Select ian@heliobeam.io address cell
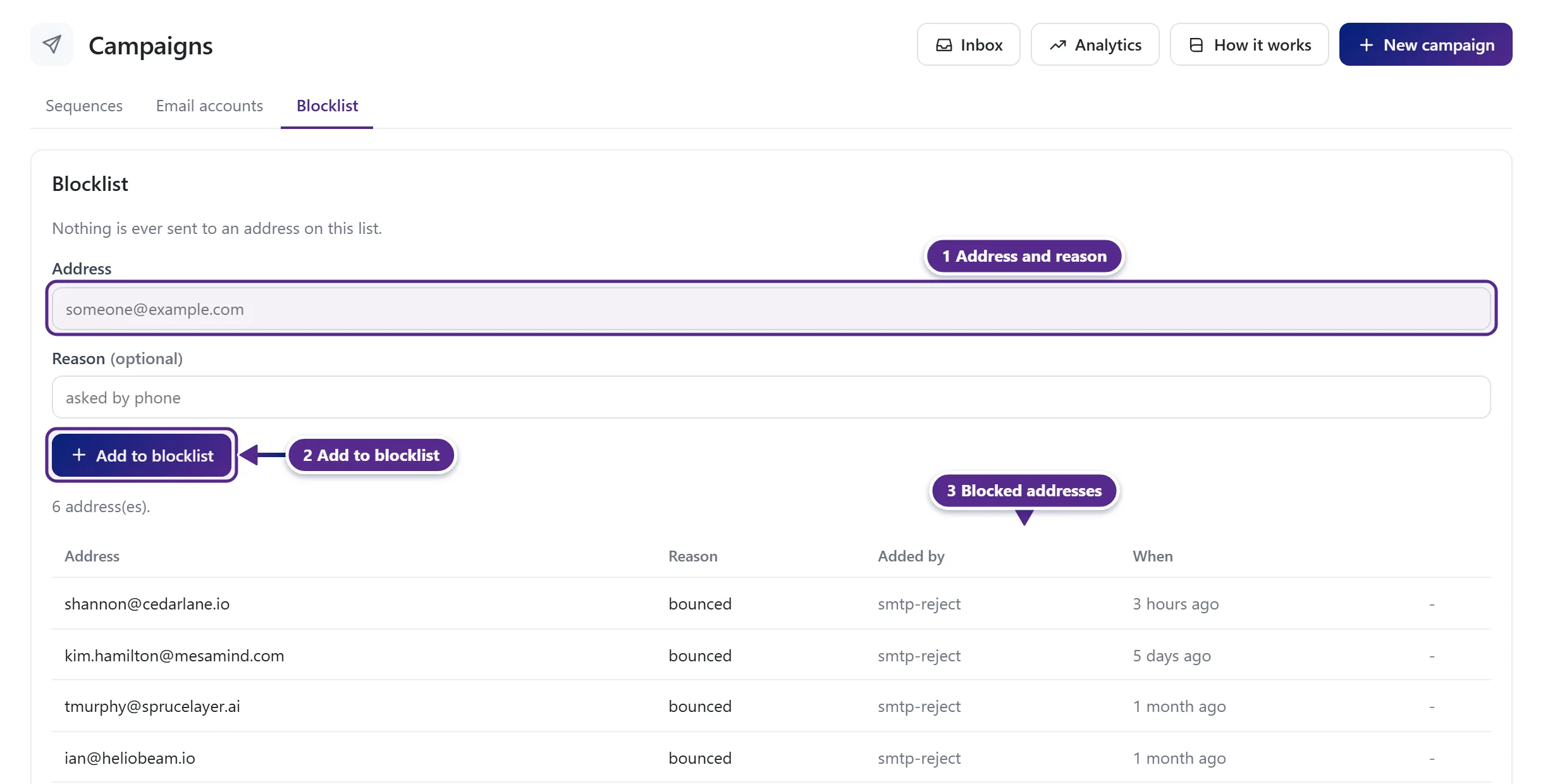1543x784 pixels. 130,758
